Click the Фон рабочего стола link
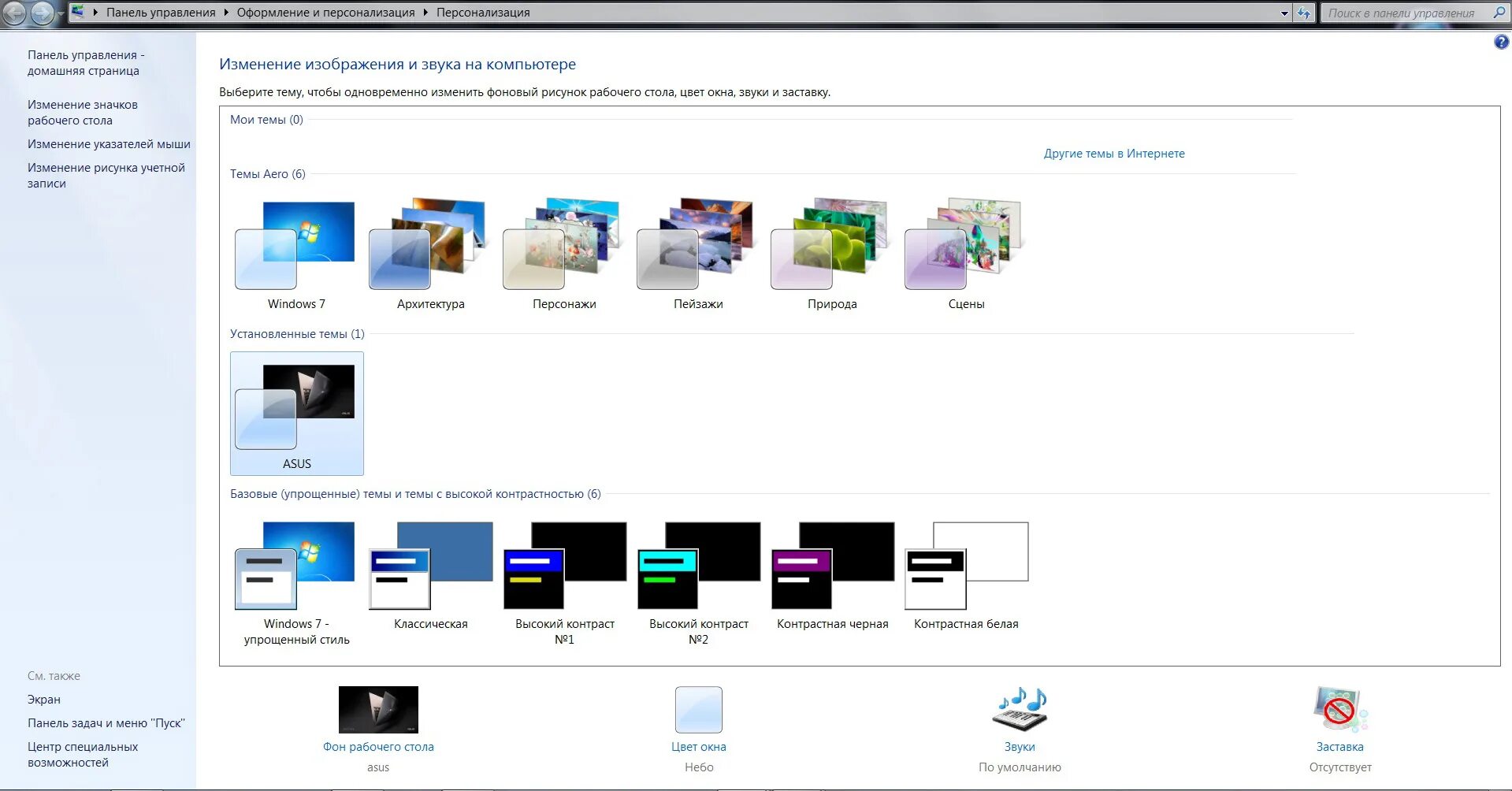 [x=378, y=747]
